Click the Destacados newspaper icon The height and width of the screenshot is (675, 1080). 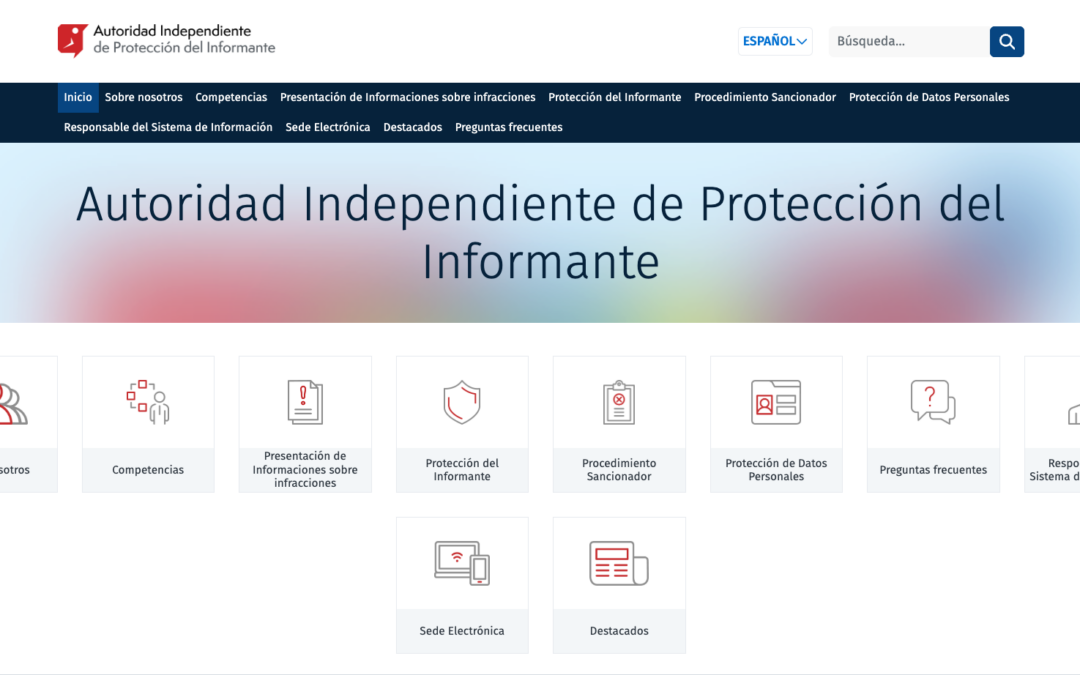[x=619, y=563]
